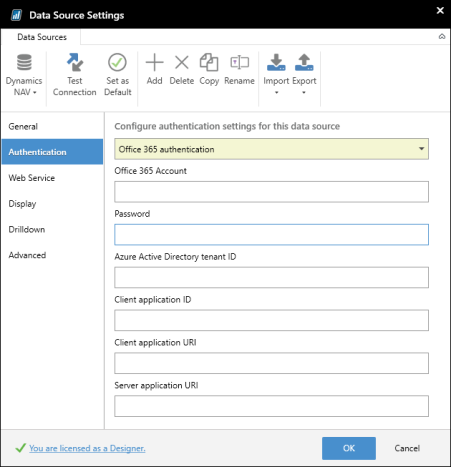
Task: Open the licensed as a Designer link
Action: pos(87,448)
